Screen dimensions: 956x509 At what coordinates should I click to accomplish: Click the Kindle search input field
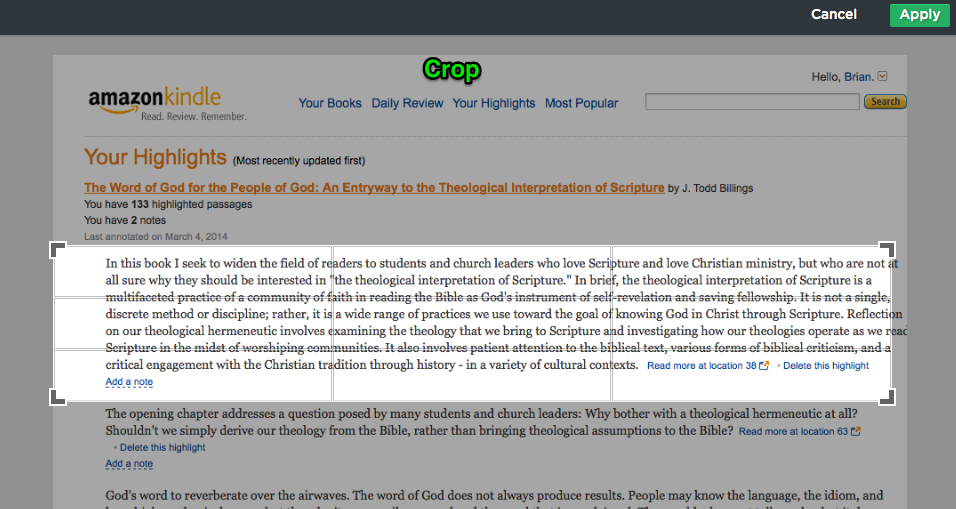pos(752,102)
